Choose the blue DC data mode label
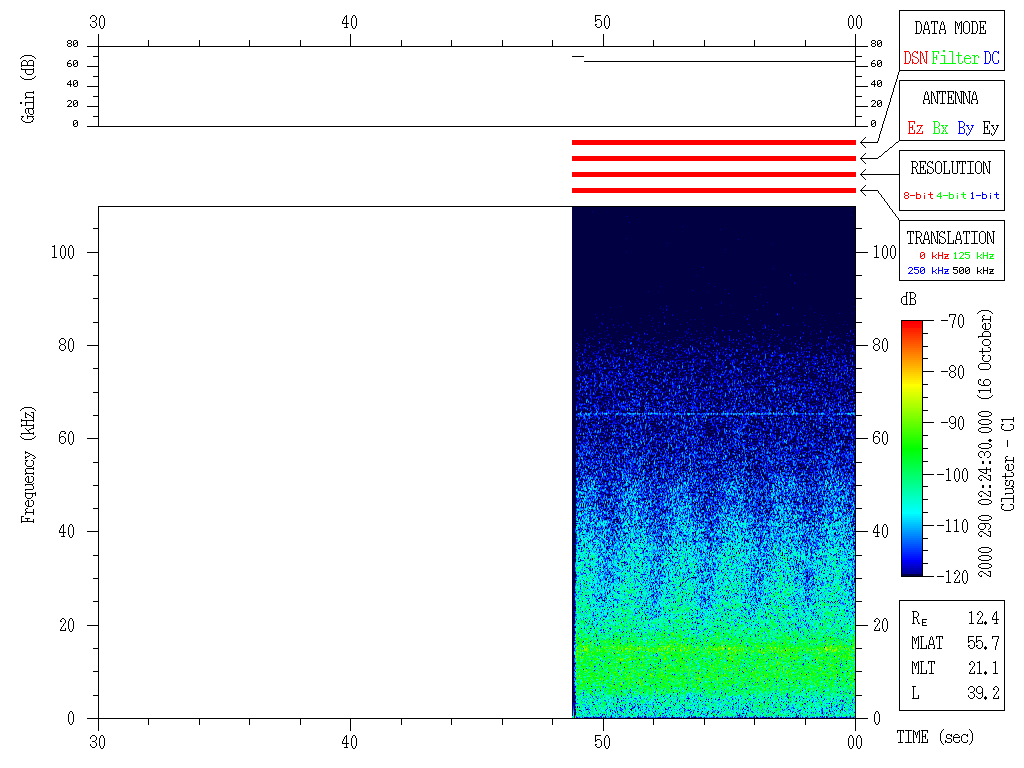Image resolution: width=1024 pixels, height=768 pixels. [991, 59]
